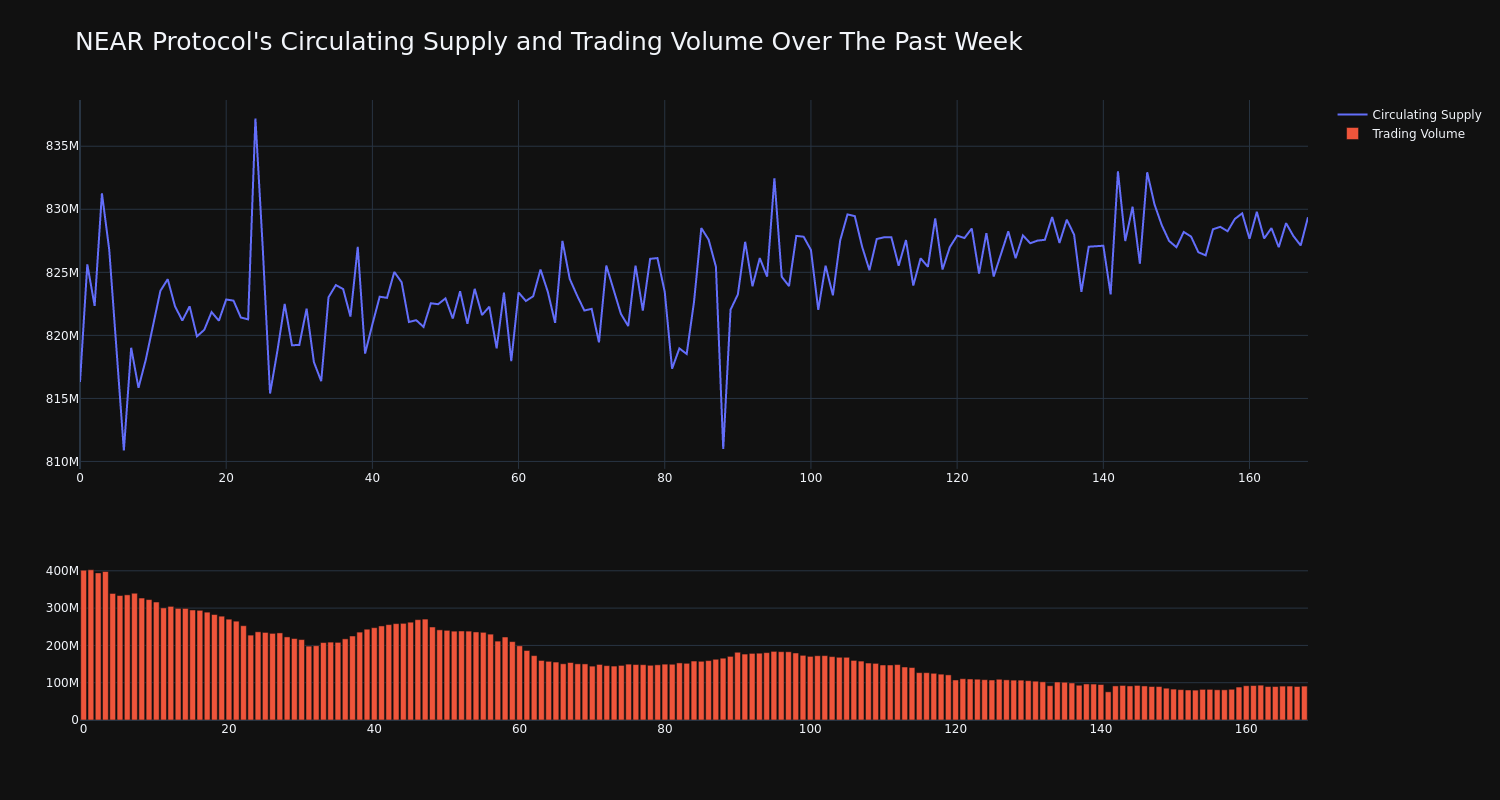
Task: Click the 400M volume axis label
Action: (x=62, y=571)
